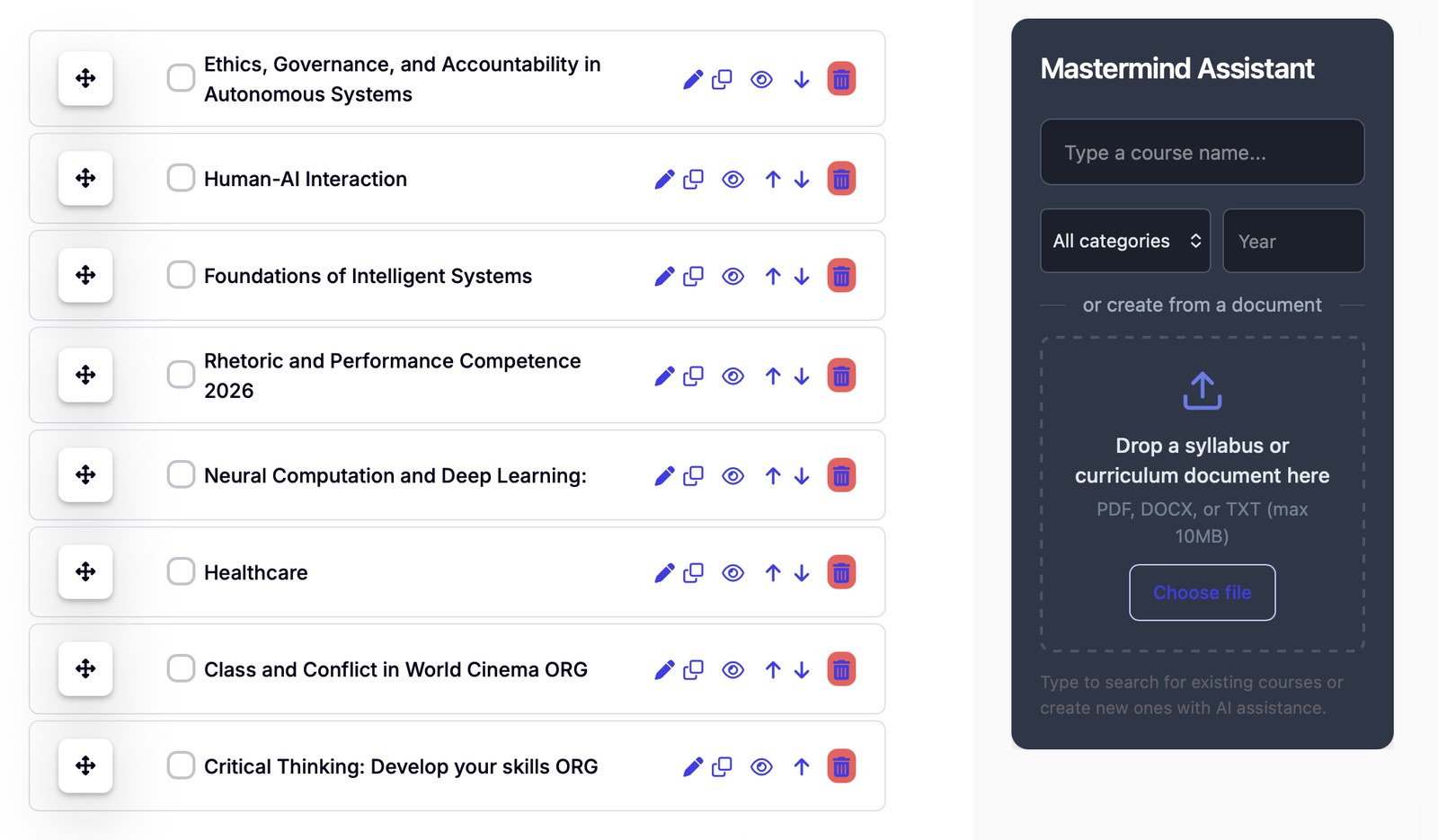Move Ethics, Governance, and Accountability course down
The height and width of the screenshot is (840, 1438).
click(x=802, y=80)
